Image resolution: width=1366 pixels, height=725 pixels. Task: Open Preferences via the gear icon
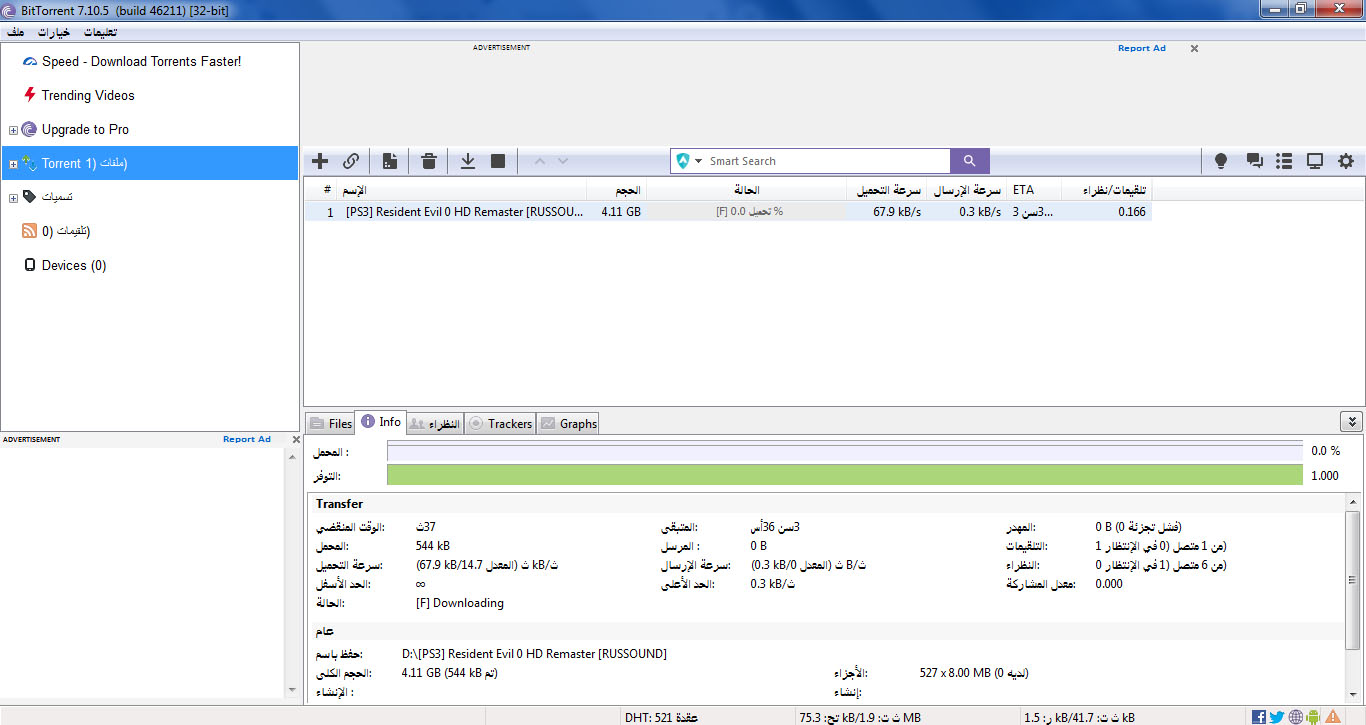[1346, 161]
